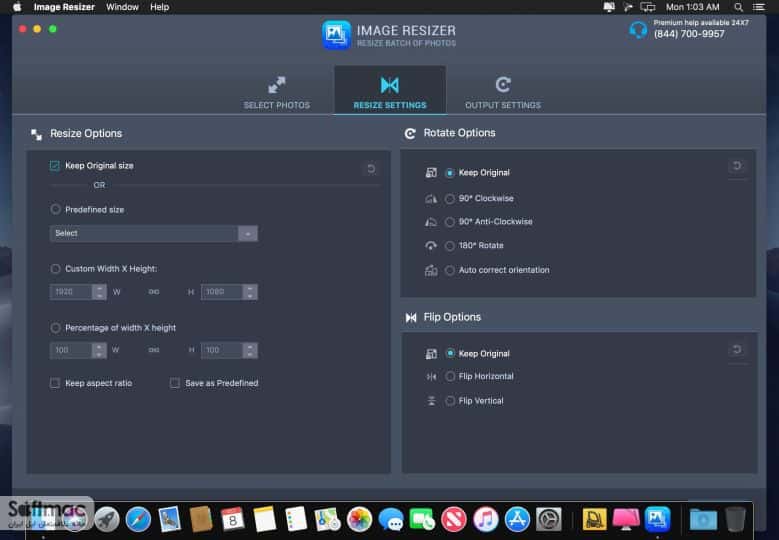Open the predefined size Select dropdown

[x=154, y=233]
